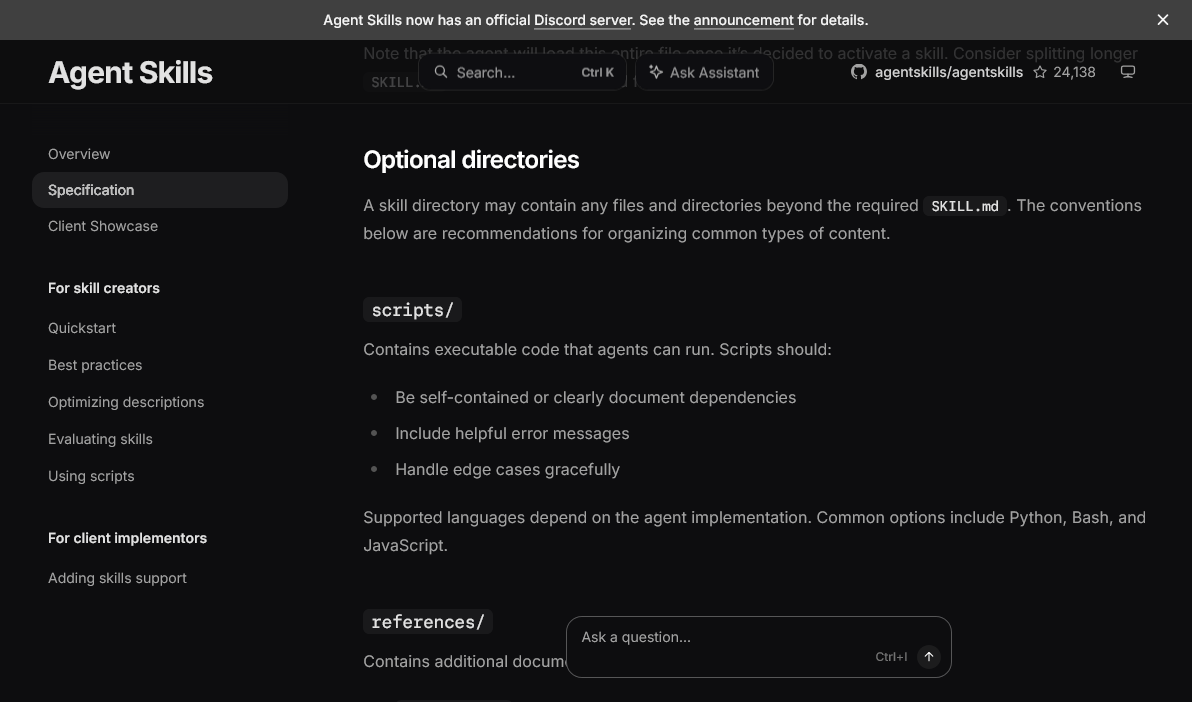The width and height of the screenshot is (1192, 702).
Task: Open the agentskills/agentskills repository link
Action: [949, 72]
